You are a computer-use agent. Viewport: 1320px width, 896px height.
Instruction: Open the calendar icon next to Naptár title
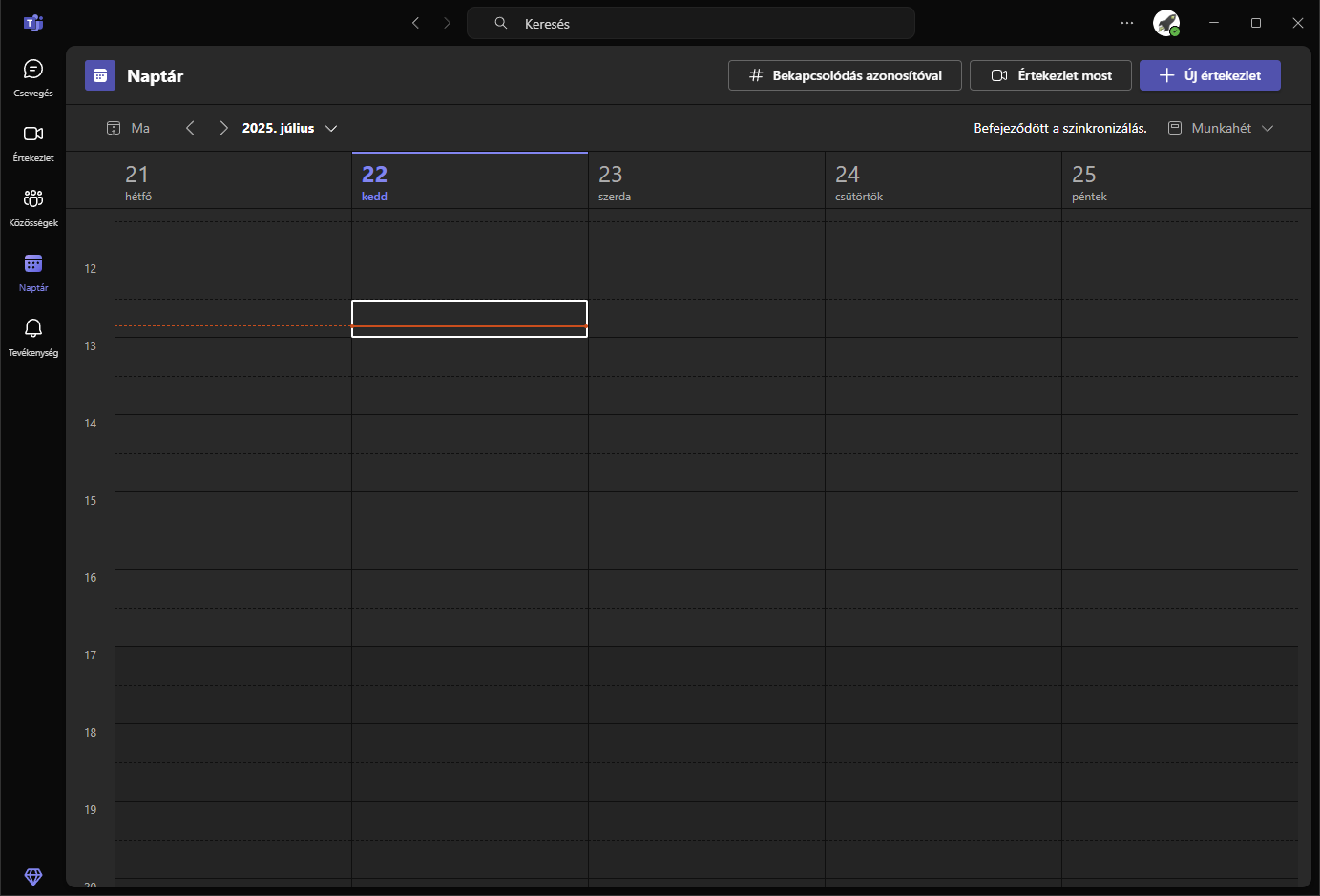(x=100, y=75)
